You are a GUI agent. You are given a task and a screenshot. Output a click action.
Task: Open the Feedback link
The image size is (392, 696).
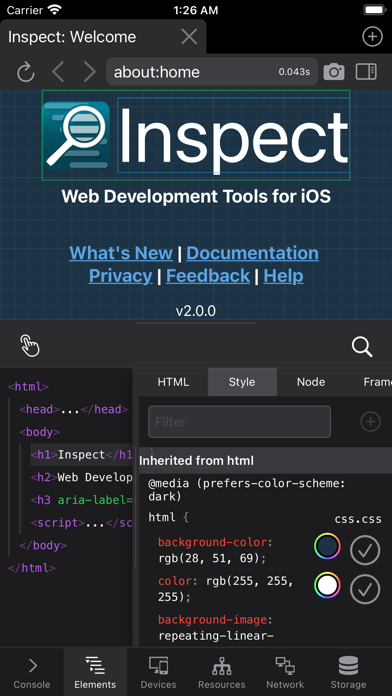(x=208, y=276)
